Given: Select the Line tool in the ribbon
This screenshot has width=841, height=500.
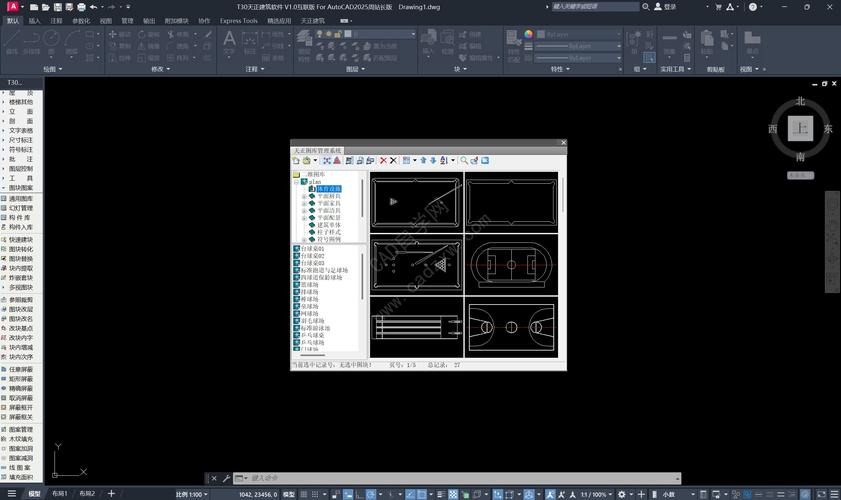Looking at the screenshot, I should [x=12, y=42].
